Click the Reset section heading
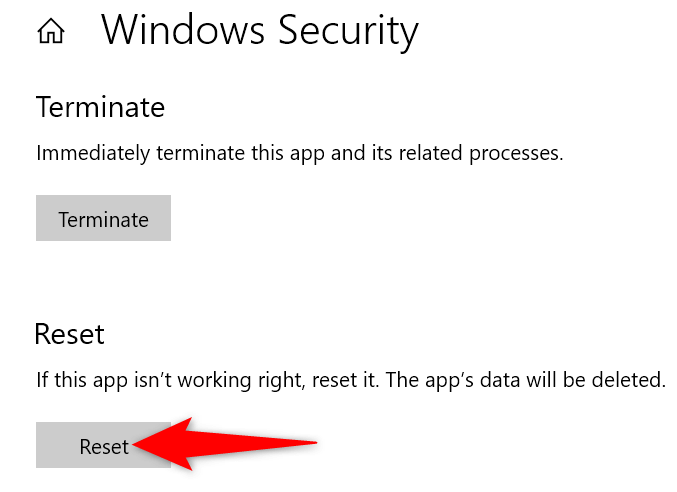 tap(69, 333)
